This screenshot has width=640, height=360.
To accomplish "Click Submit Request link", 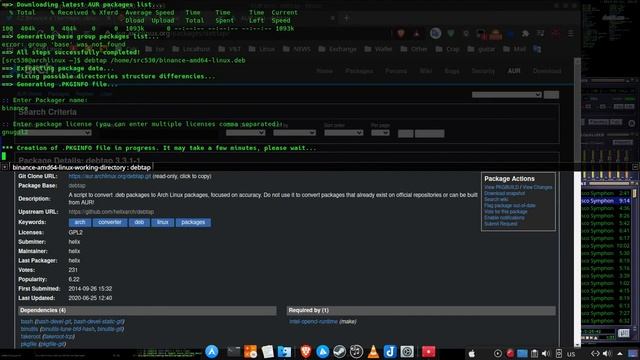I will tap(500, 224).
